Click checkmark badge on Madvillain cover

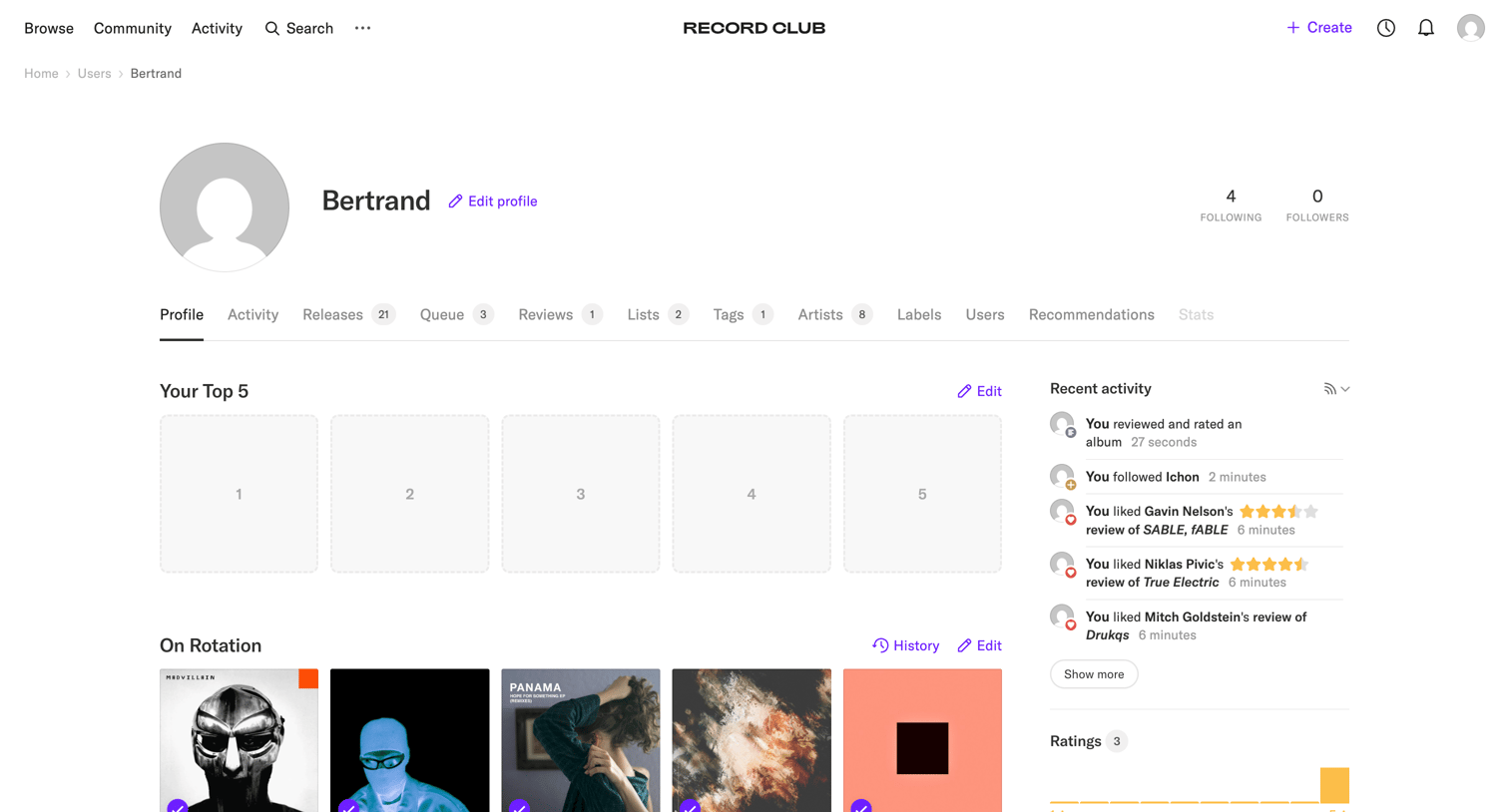pyautogui.click(x=178, y=805)
